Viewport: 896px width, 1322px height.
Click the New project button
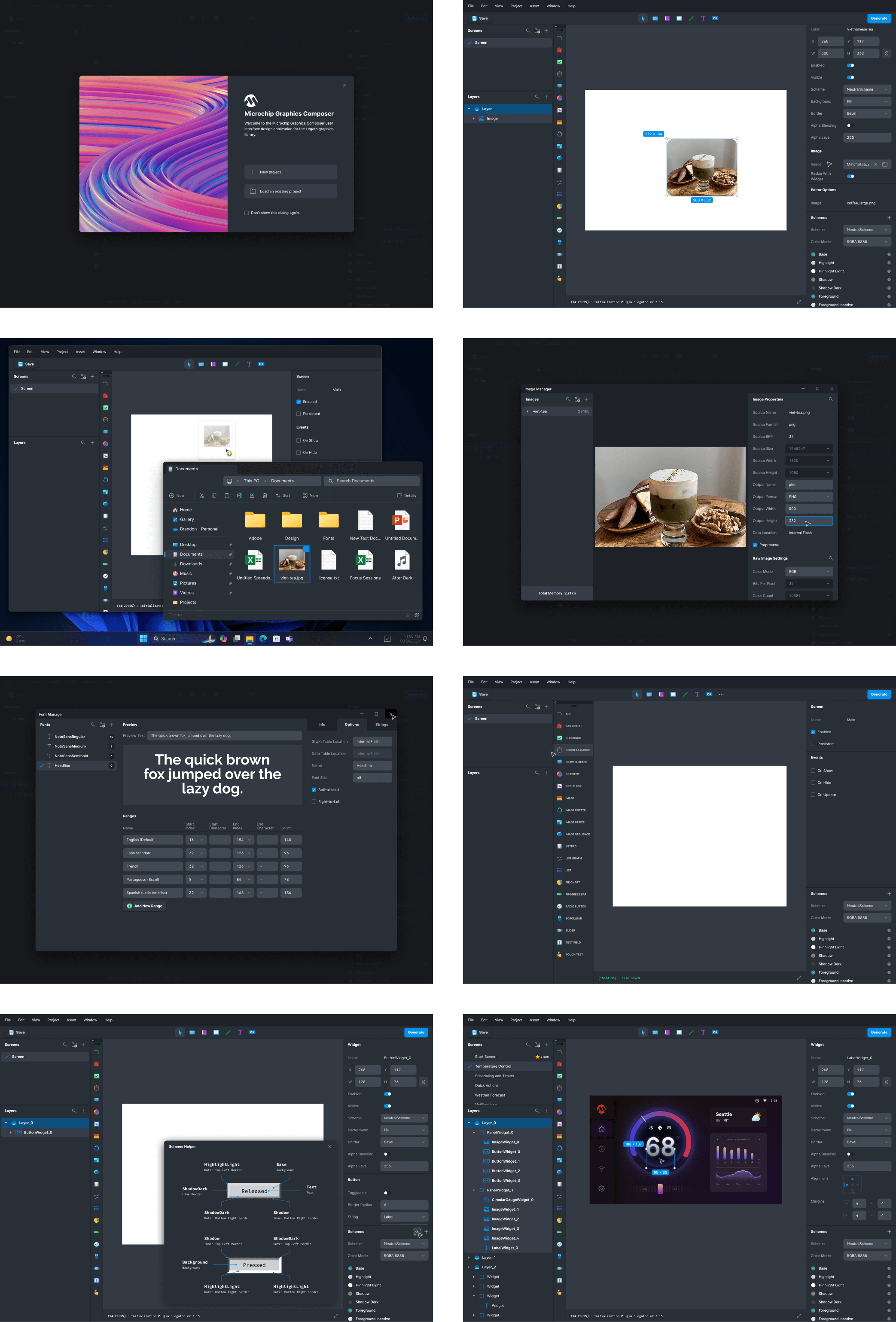[x=290, y=172]
